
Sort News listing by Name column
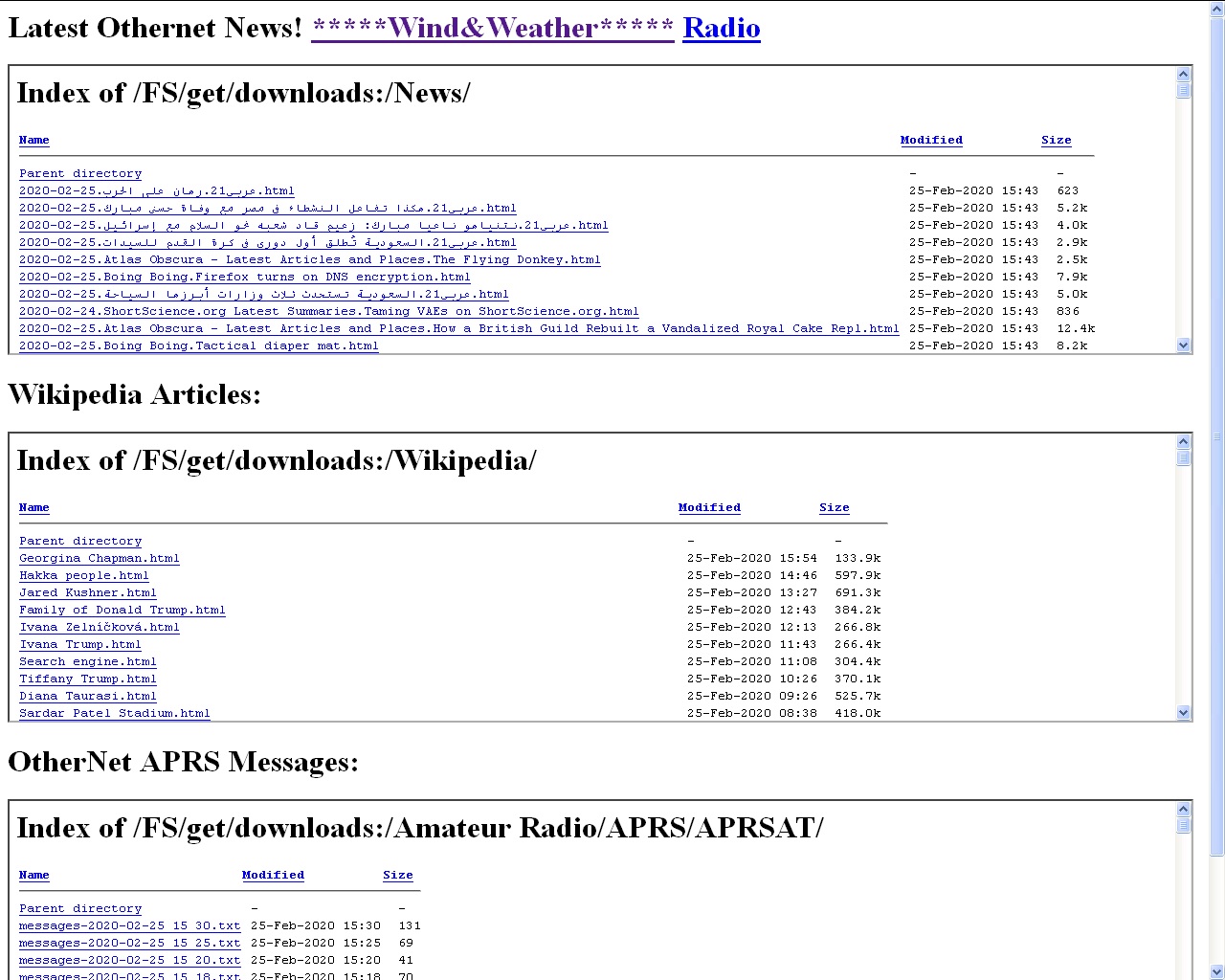pyautogui.click(x=34, y=140)
